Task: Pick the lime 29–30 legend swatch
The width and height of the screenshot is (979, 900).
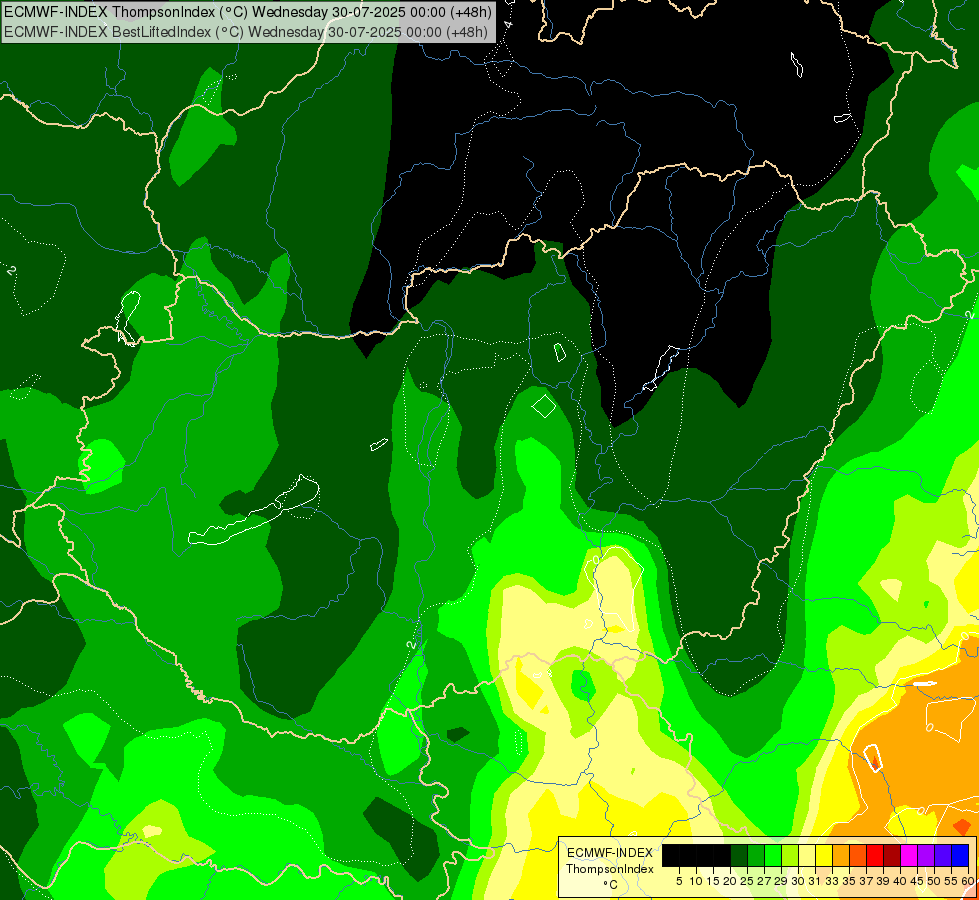Action: click(790, 856)
